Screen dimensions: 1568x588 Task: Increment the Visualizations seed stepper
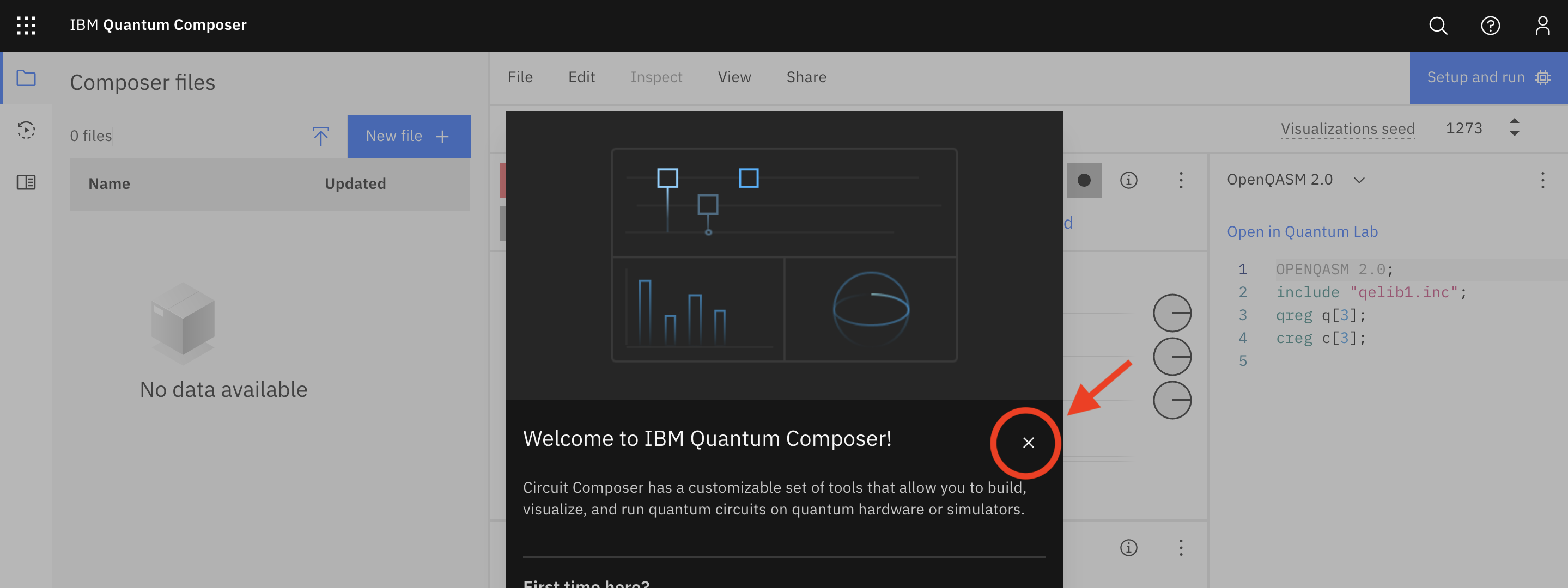coord(1515,121)
